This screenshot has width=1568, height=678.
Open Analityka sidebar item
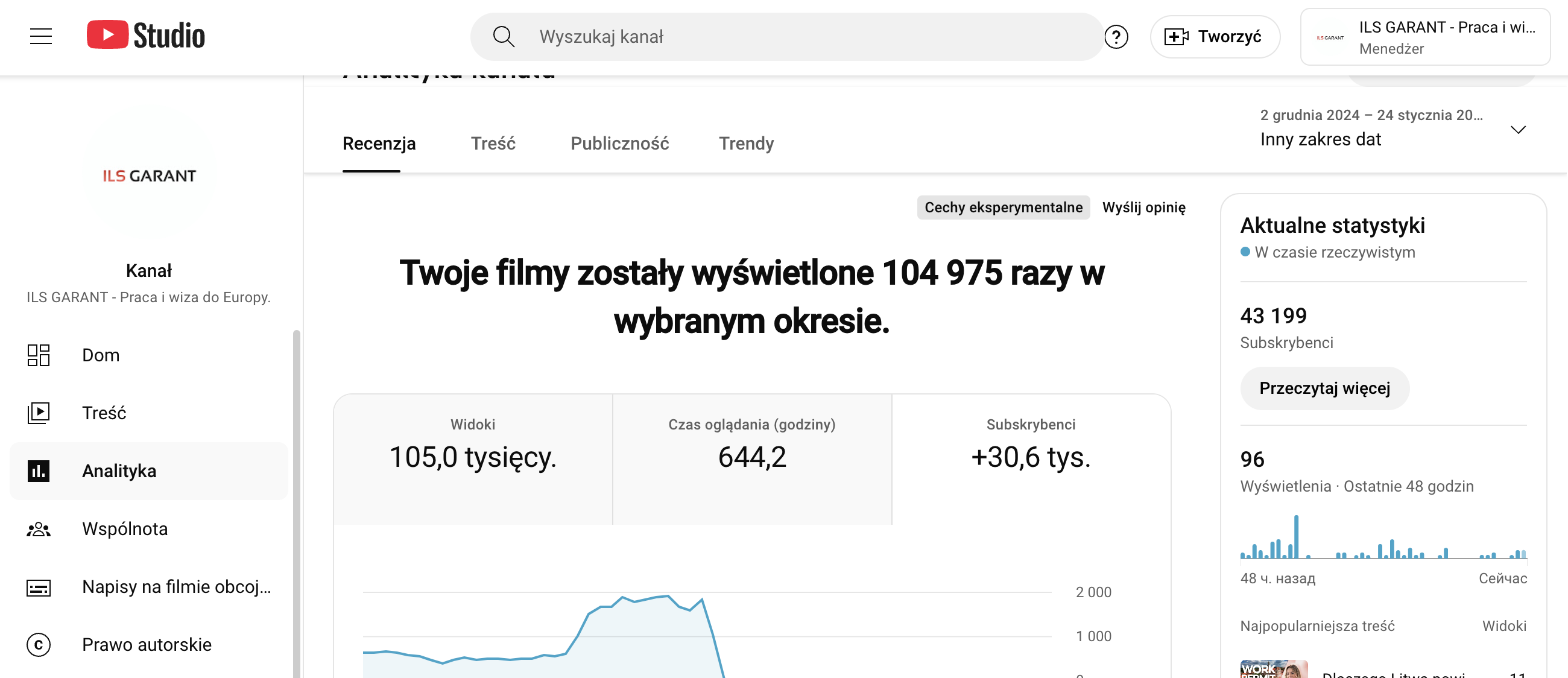[148, 470]
